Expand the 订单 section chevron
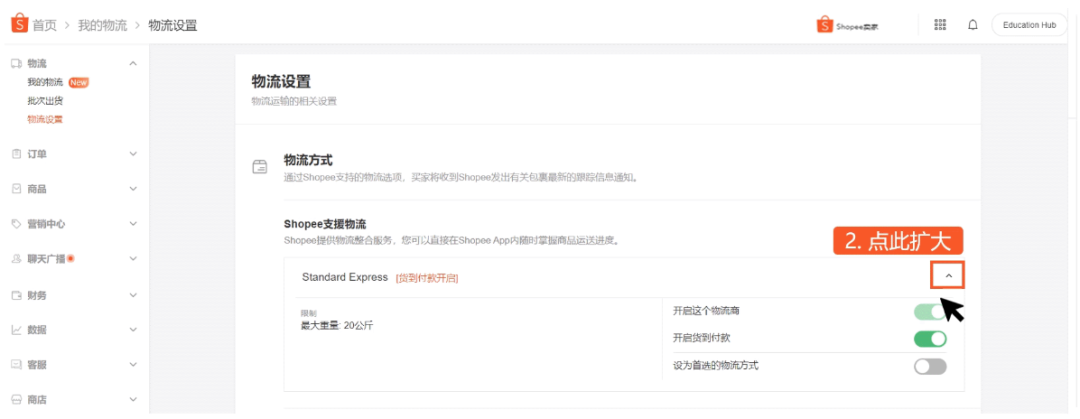The height and width of the screenshot is (419, 1080). pyautogui.click(x=134, y=154)
